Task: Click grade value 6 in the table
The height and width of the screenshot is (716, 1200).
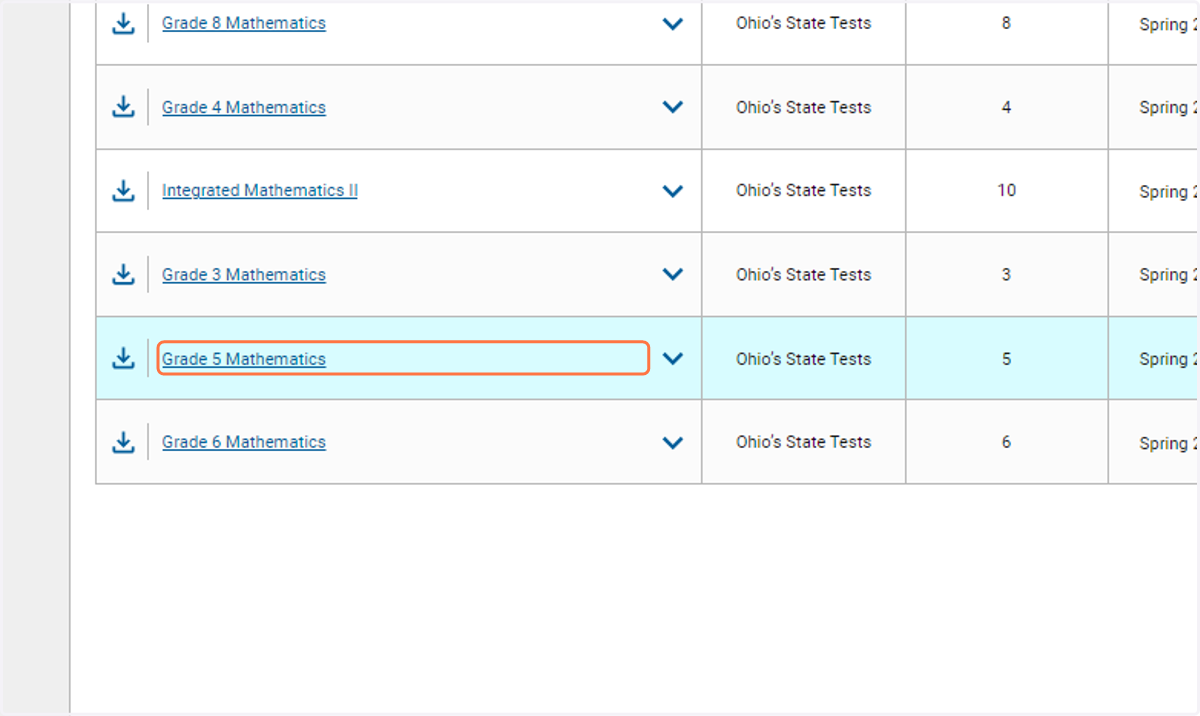Action: pyautogui.click(x=1006, y=441)
